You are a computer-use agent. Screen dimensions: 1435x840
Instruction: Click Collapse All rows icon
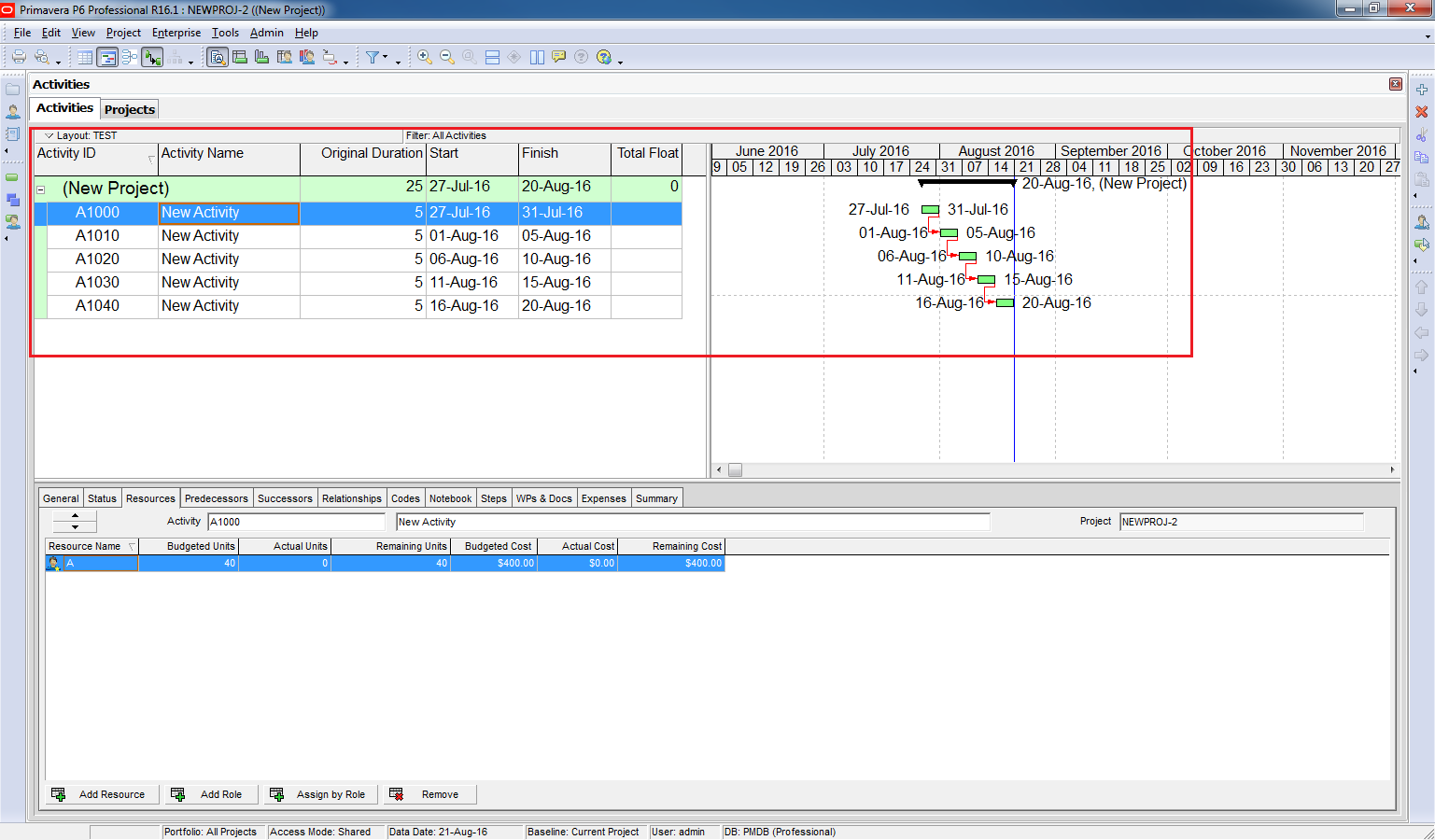coord(492,57)
